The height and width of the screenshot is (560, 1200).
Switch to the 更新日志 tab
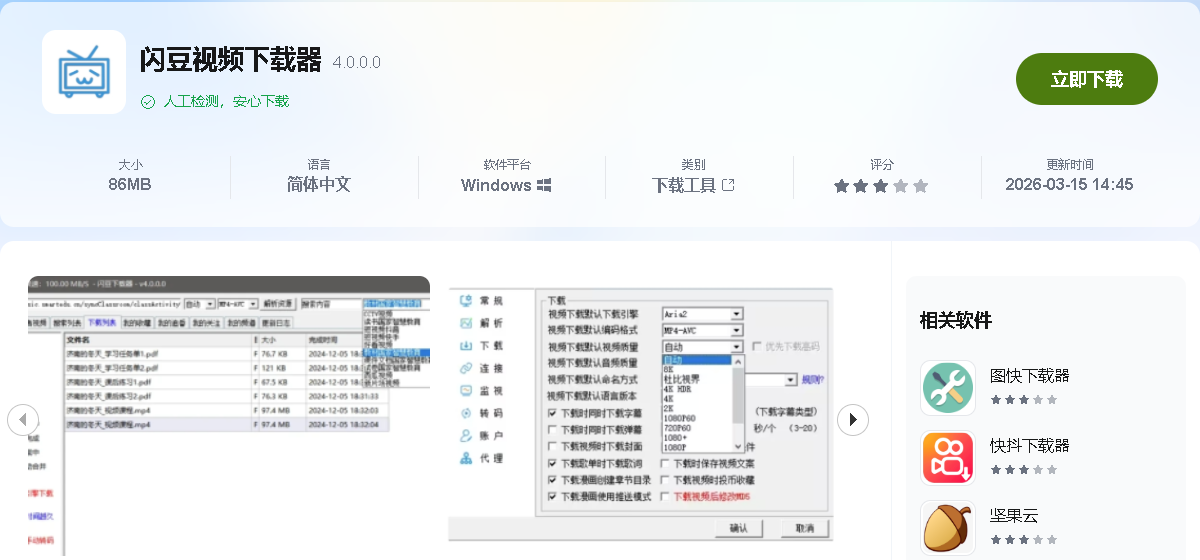276,323
